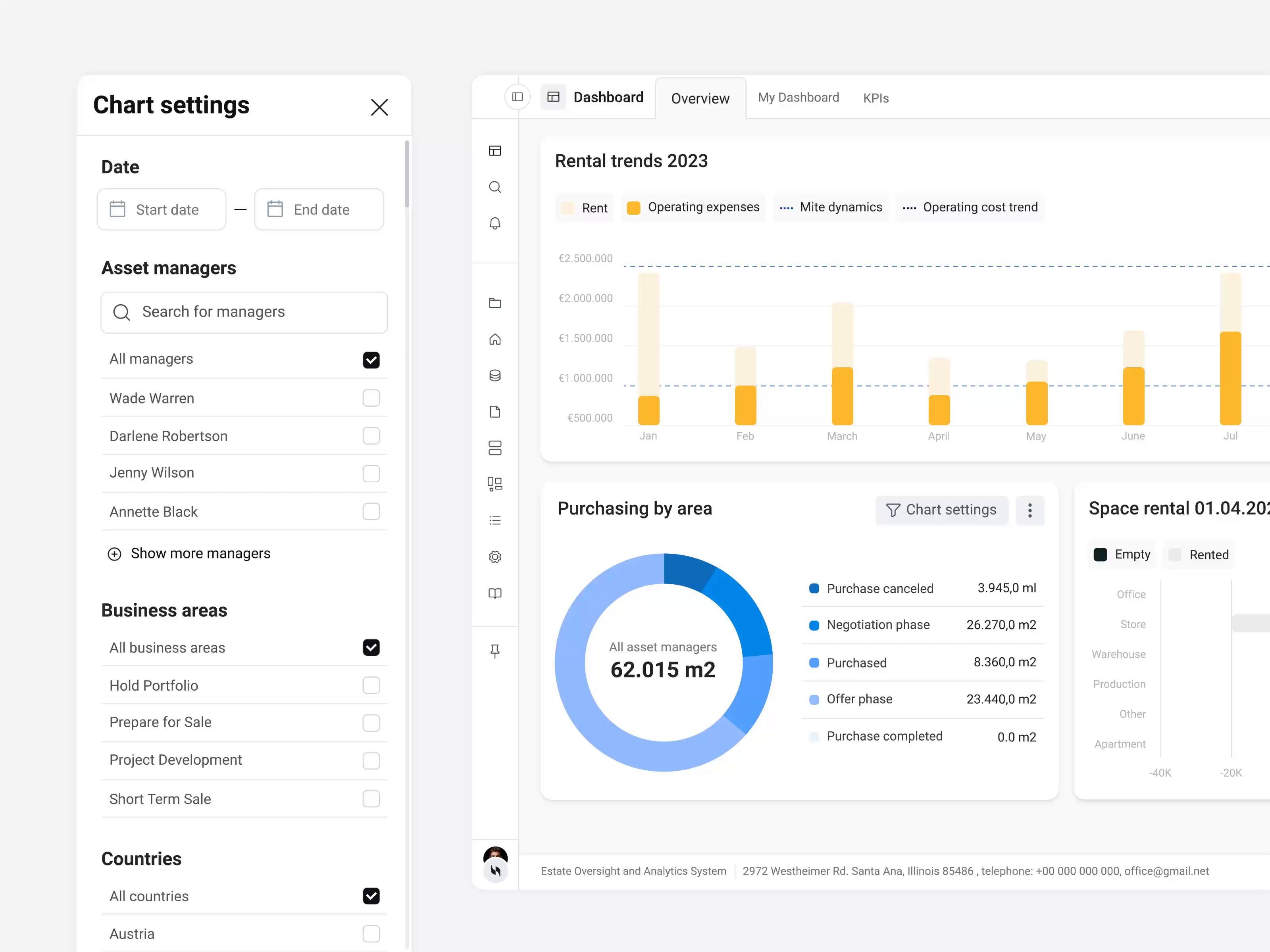Open Chart settings on the Purchasing by area chart
The width and height of the screenshot is (1270, 952).
[942, 510]
